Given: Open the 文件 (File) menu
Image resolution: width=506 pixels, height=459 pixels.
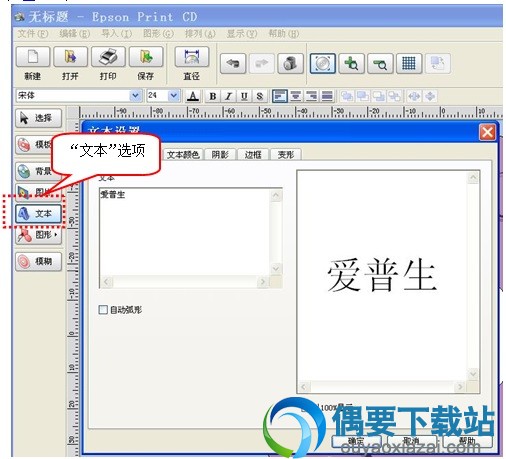Looking at the screenshot, I should point(33,34).
